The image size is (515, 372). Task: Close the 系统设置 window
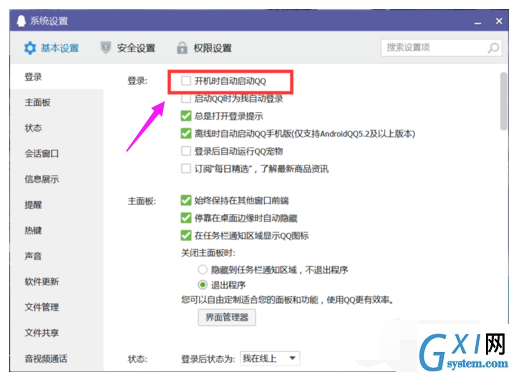[x=499, y=21]
